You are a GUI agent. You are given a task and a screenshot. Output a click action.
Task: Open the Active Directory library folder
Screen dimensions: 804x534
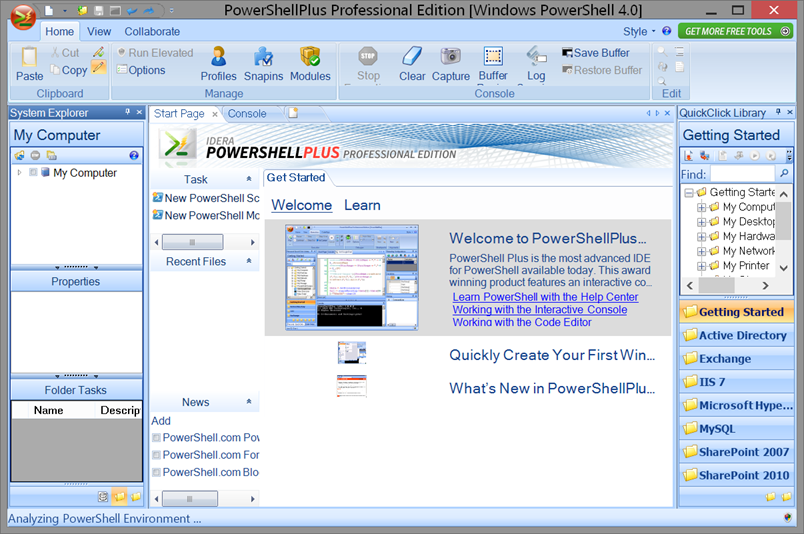pos(736,335)
